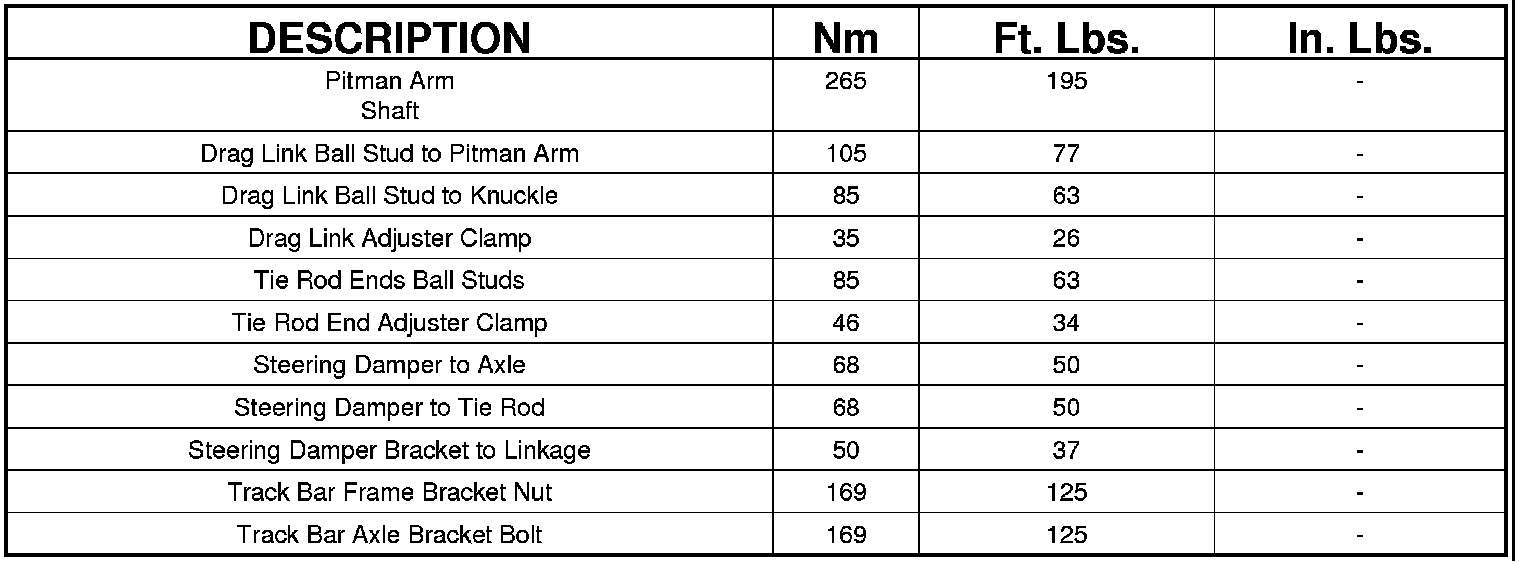Select the Nm column header
The width and height of the screenshot is (1520, 562).
[x=845, y=38]
